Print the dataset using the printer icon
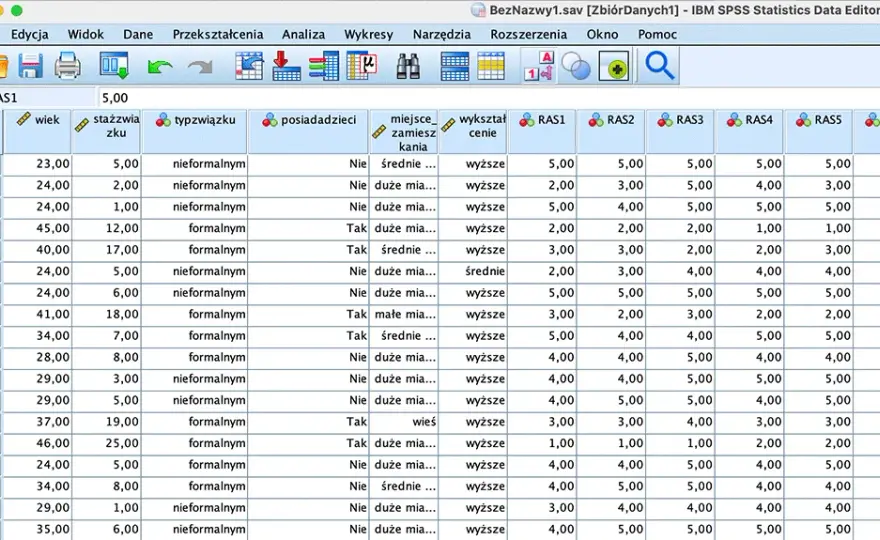This screenshot has height=540, width=880. point(67,66)
